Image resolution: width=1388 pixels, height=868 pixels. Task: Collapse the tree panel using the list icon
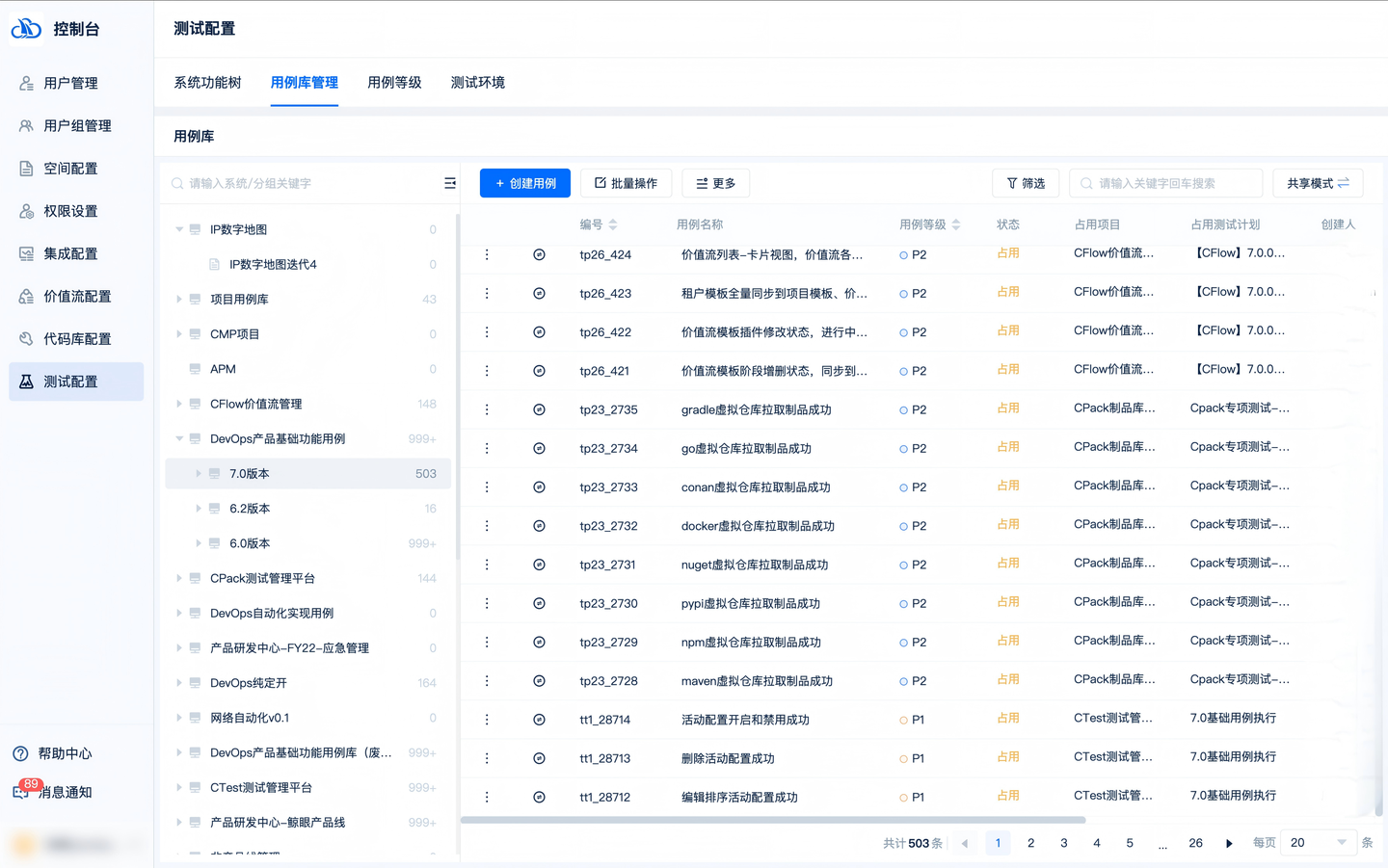pyautogui.click(x=449, y=183)
